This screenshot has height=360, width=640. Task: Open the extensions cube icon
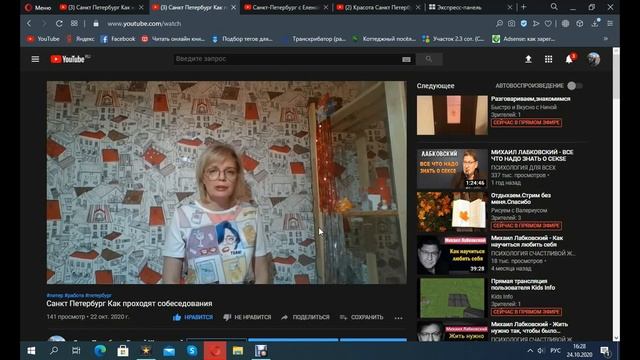[x=580, y=24]
